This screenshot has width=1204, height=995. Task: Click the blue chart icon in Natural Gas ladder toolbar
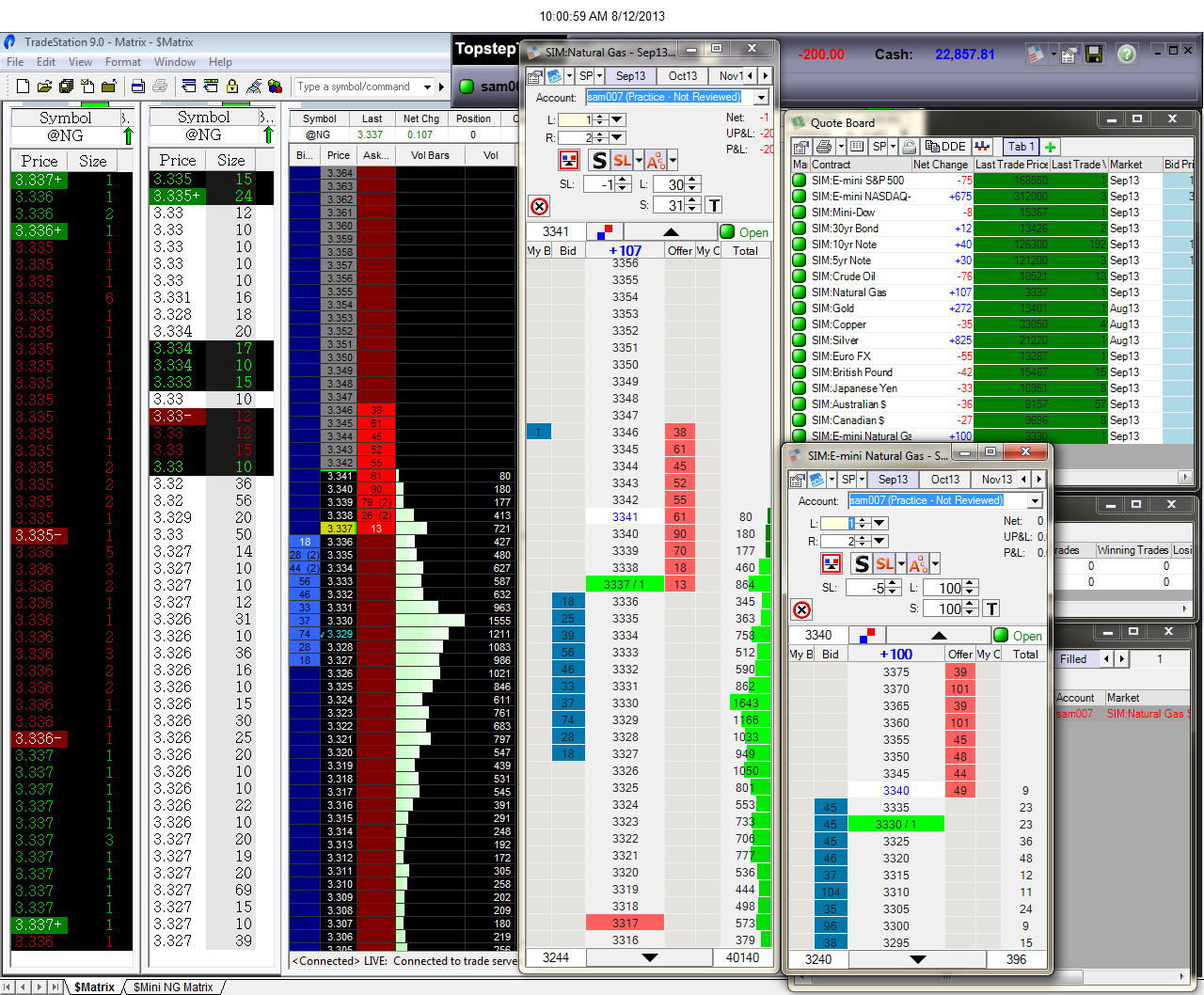pos(554,76)
